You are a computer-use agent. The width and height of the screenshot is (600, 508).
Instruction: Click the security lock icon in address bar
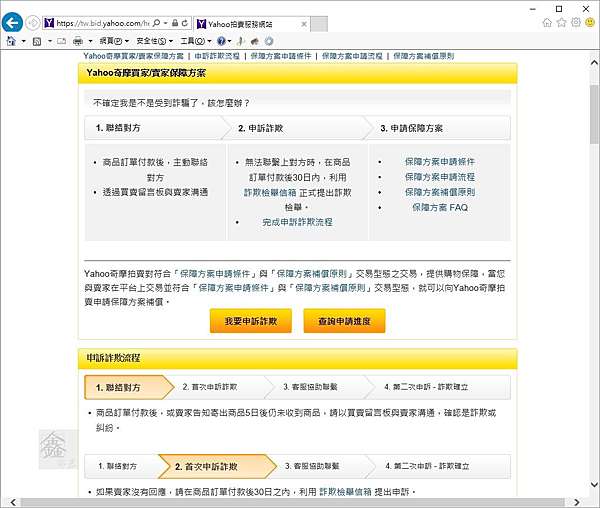pyautogui.click(x=175, y=23)
